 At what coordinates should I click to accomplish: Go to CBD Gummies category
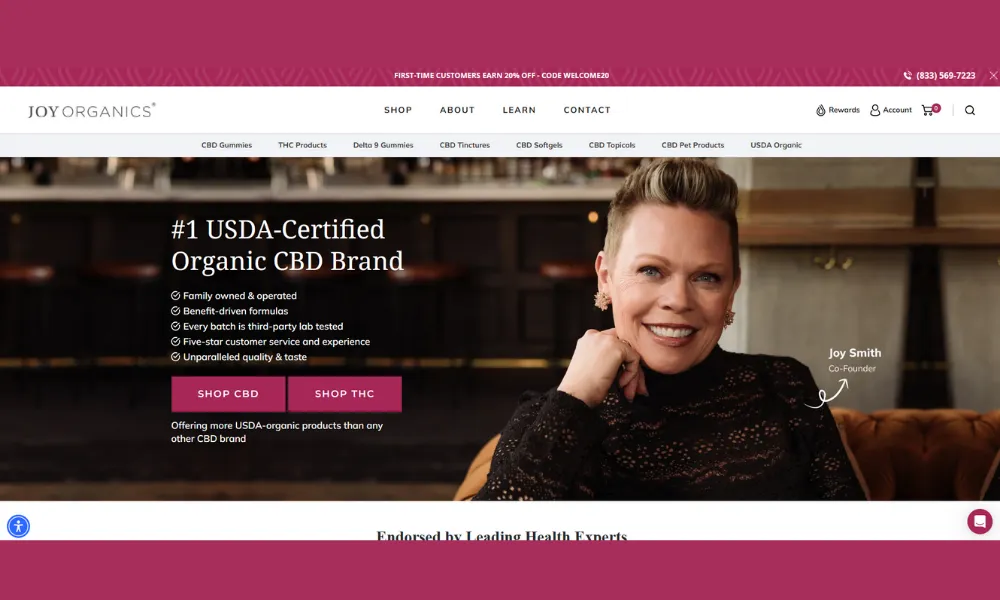(x=226, y=145)
